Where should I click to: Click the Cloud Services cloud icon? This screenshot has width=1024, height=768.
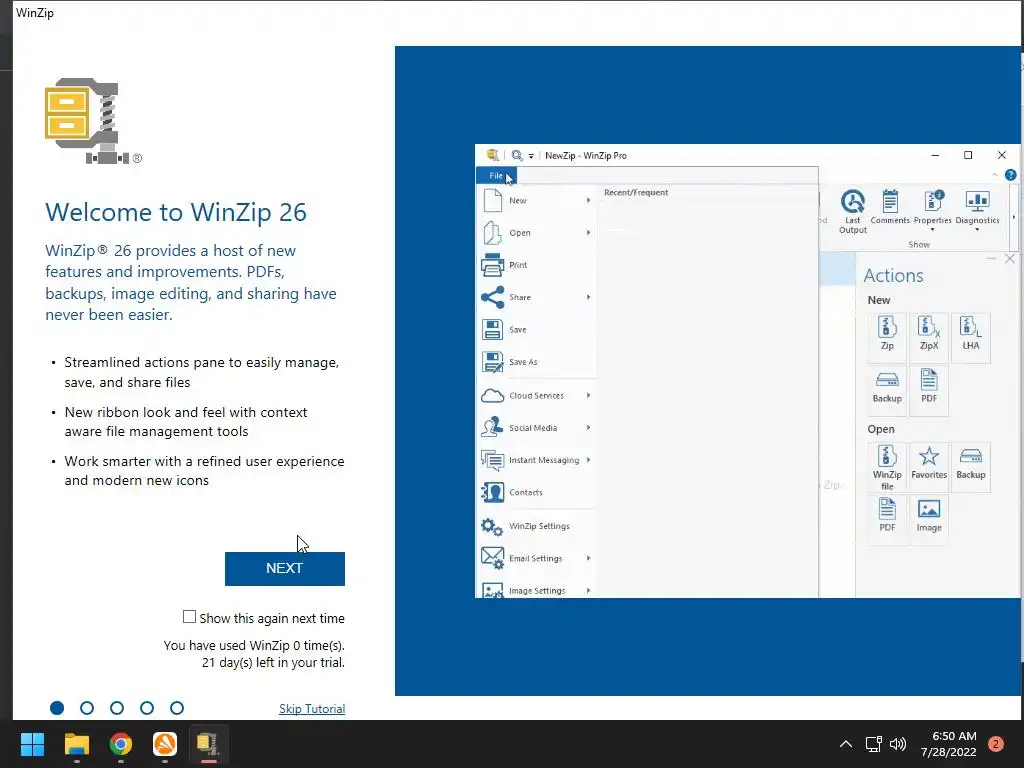[492, 396]
